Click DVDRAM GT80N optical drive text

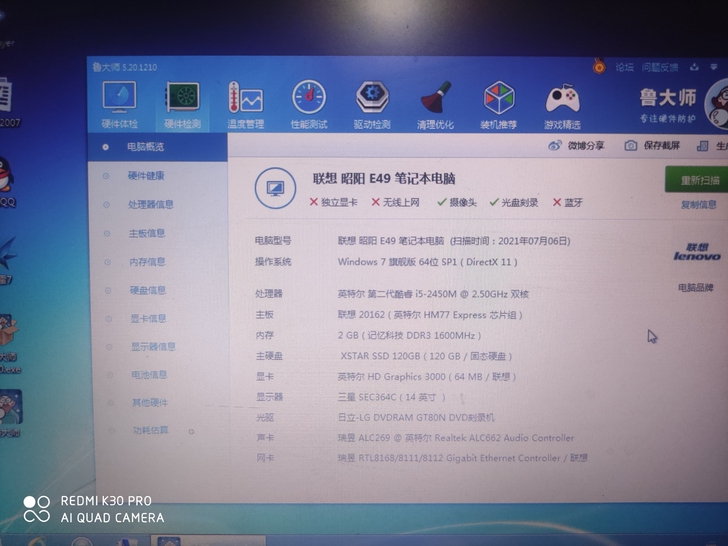tap(416, 417)
